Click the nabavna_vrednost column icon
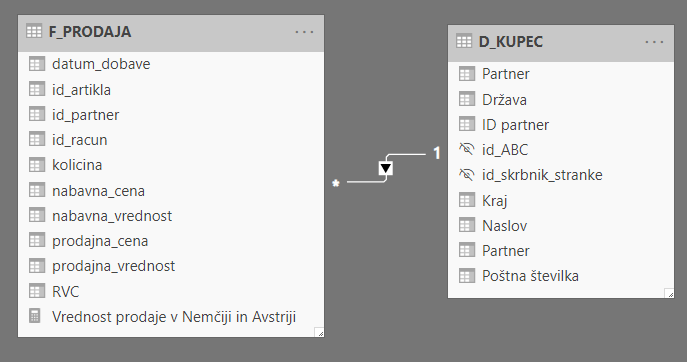Image resolution: width=687 pixels, height=362 pixels. point(37,215)
